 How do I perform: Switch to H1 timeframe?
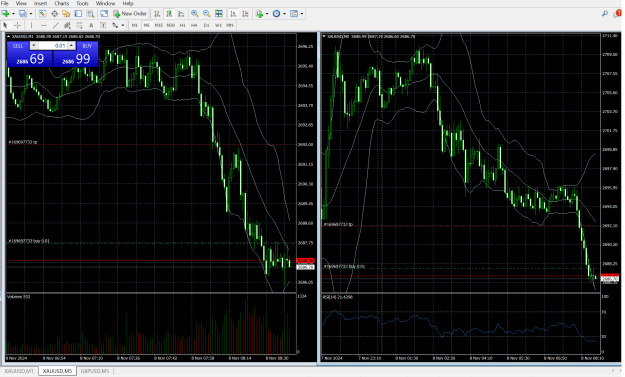(x=182, y=25)
